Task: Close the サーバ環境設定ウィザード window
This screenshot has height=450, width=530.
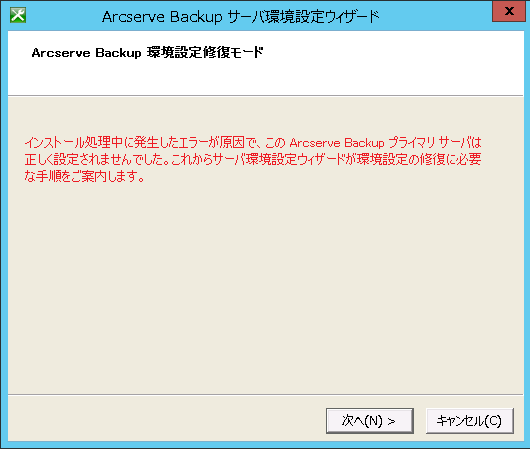Action: (509, 11)
